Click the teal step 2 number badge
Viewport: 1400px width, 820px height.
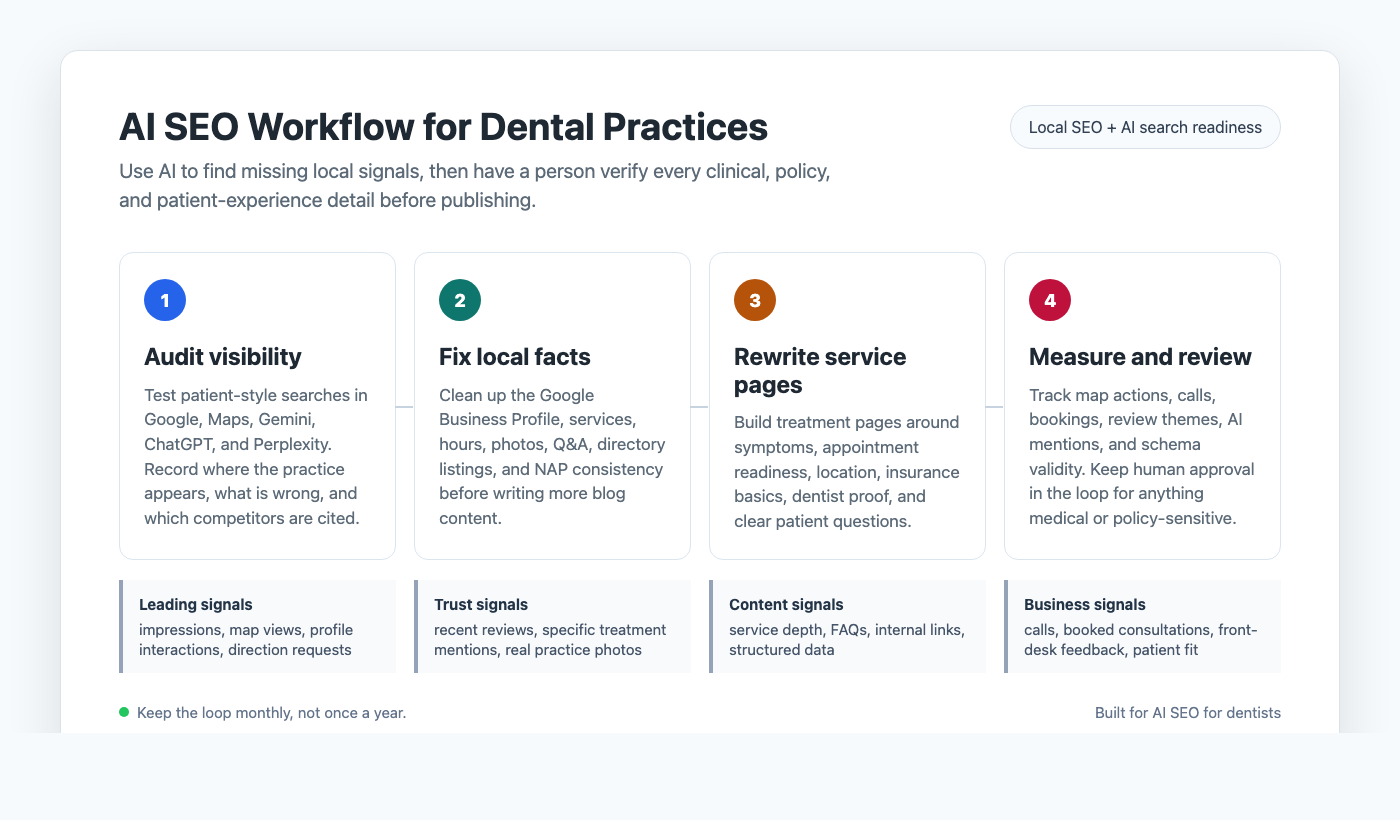pos(460,300)
